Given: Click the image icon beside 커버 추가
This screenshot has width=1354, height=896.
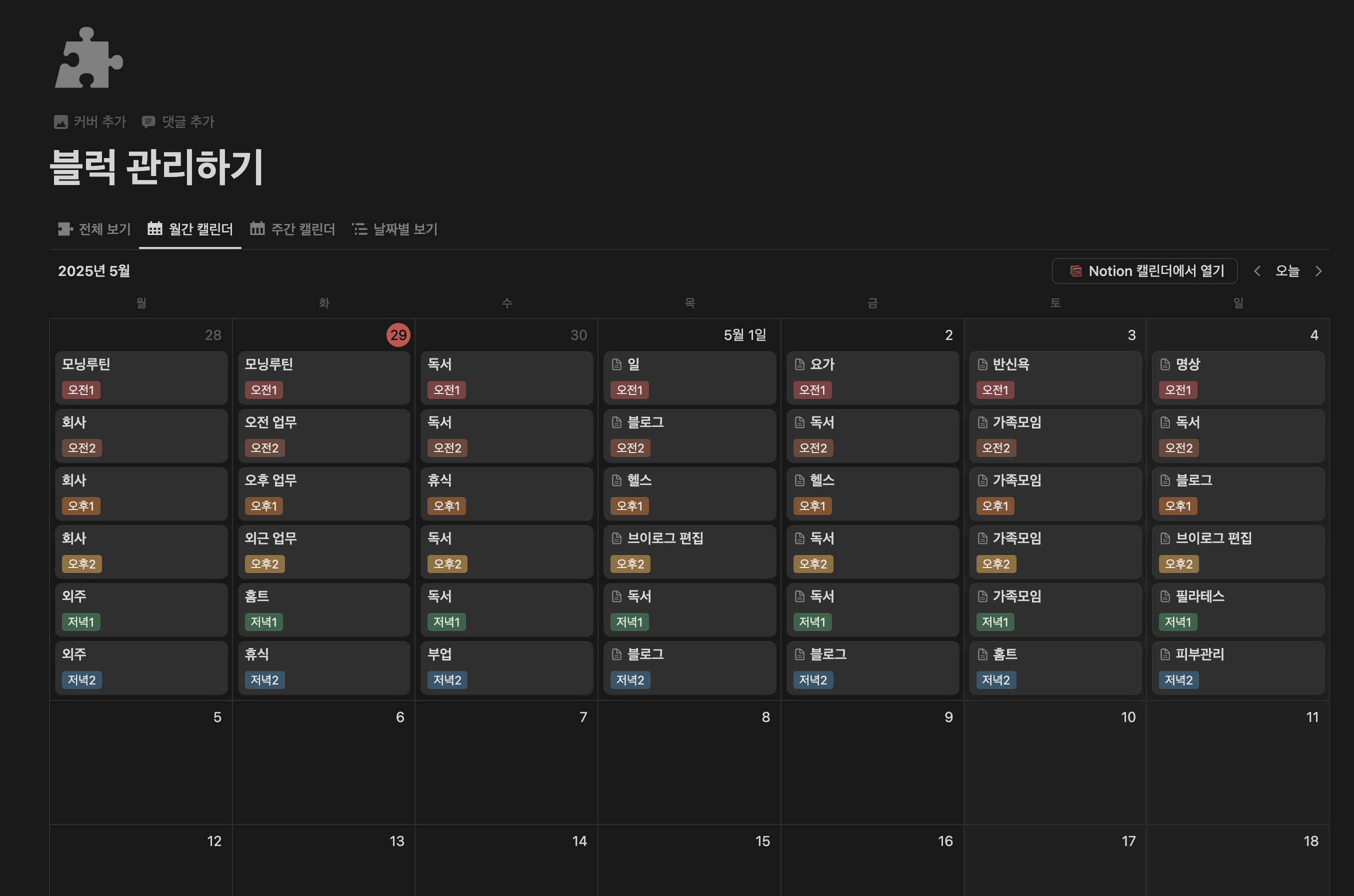Looking at the screenshot, I should (x=61, y=121).
